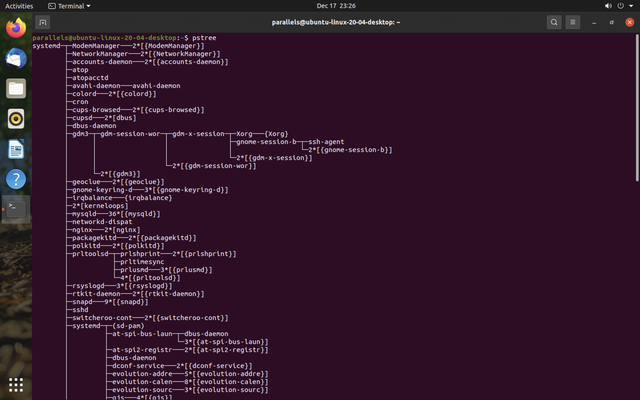Click the 'ModemManager' process line
Viewport: 640px width, 400px height.
tap(96, 46)
